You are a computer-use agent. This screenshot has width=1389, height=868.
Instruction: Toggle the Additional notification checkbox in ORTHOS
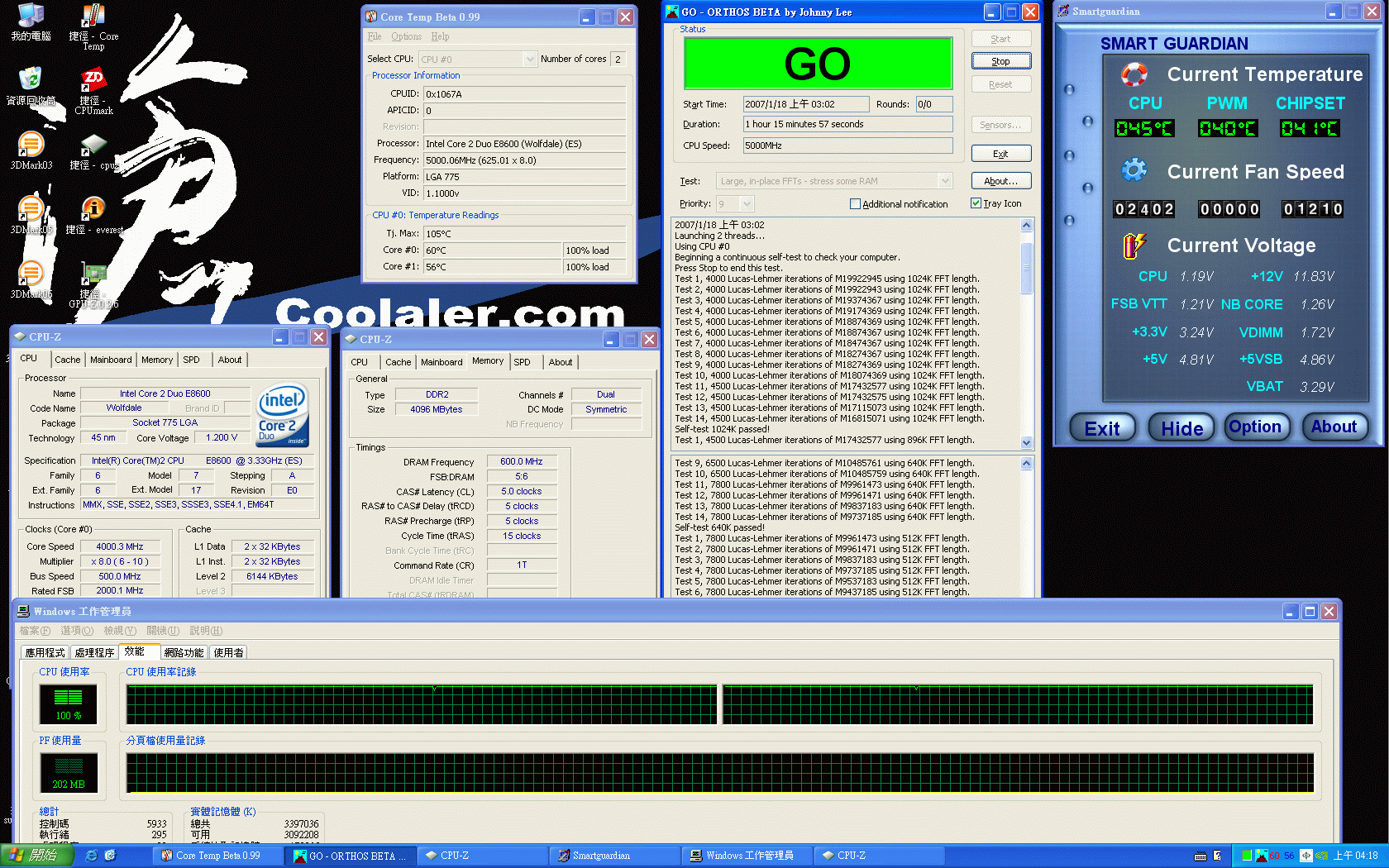tap(855, 203)
